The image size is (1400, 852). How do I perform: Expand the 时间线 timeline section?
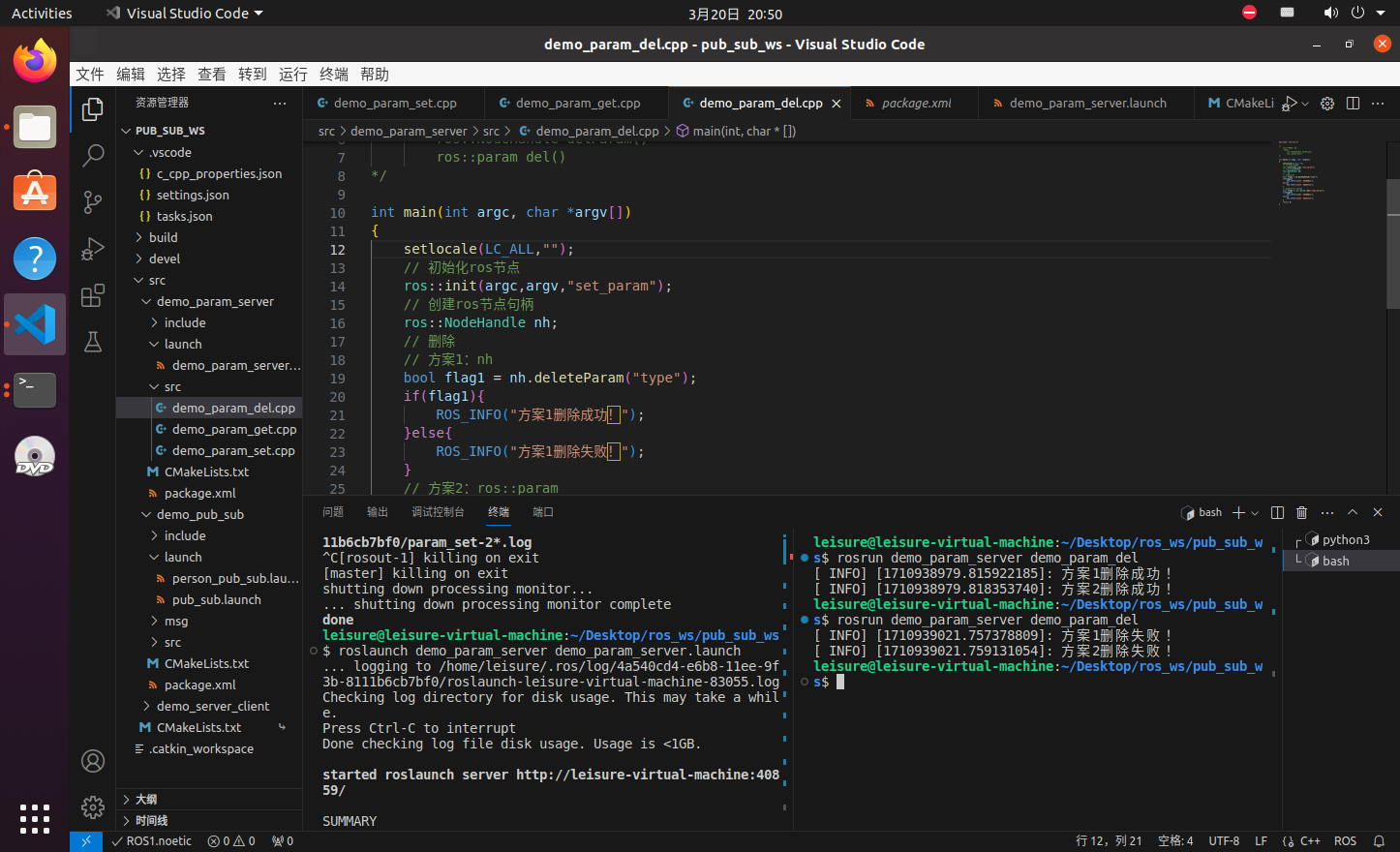209,820
